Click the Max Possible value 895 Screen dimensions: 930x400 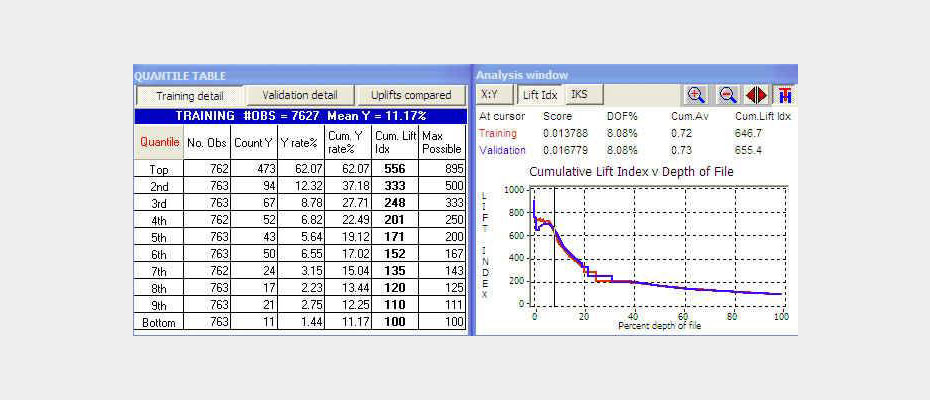click(x=442, y=169)
